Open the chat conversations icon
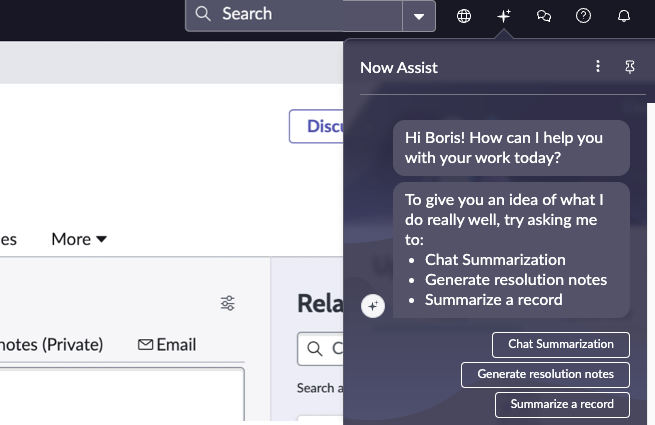Viewport: 655px width, 425px height. tap(543, 16)
